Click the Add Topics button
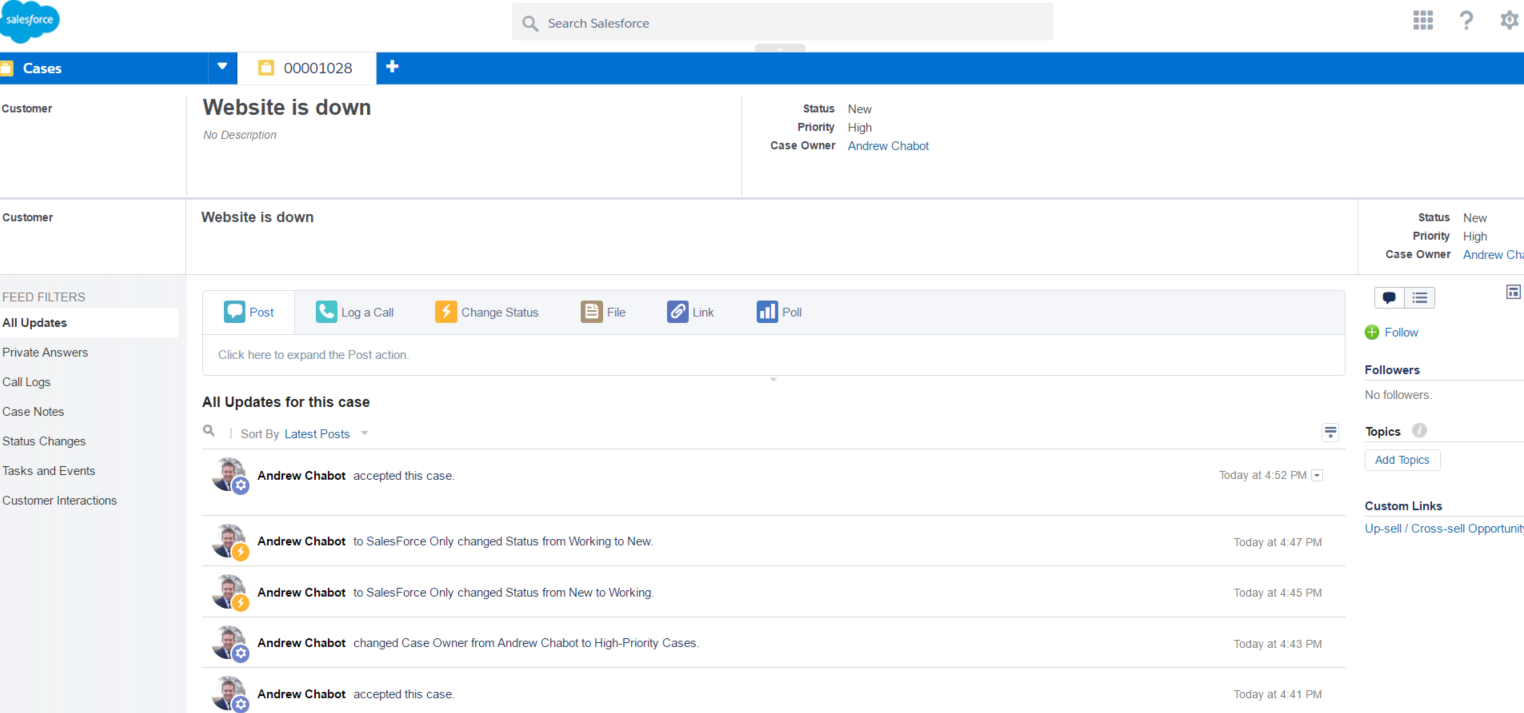 coord(1402,459)
